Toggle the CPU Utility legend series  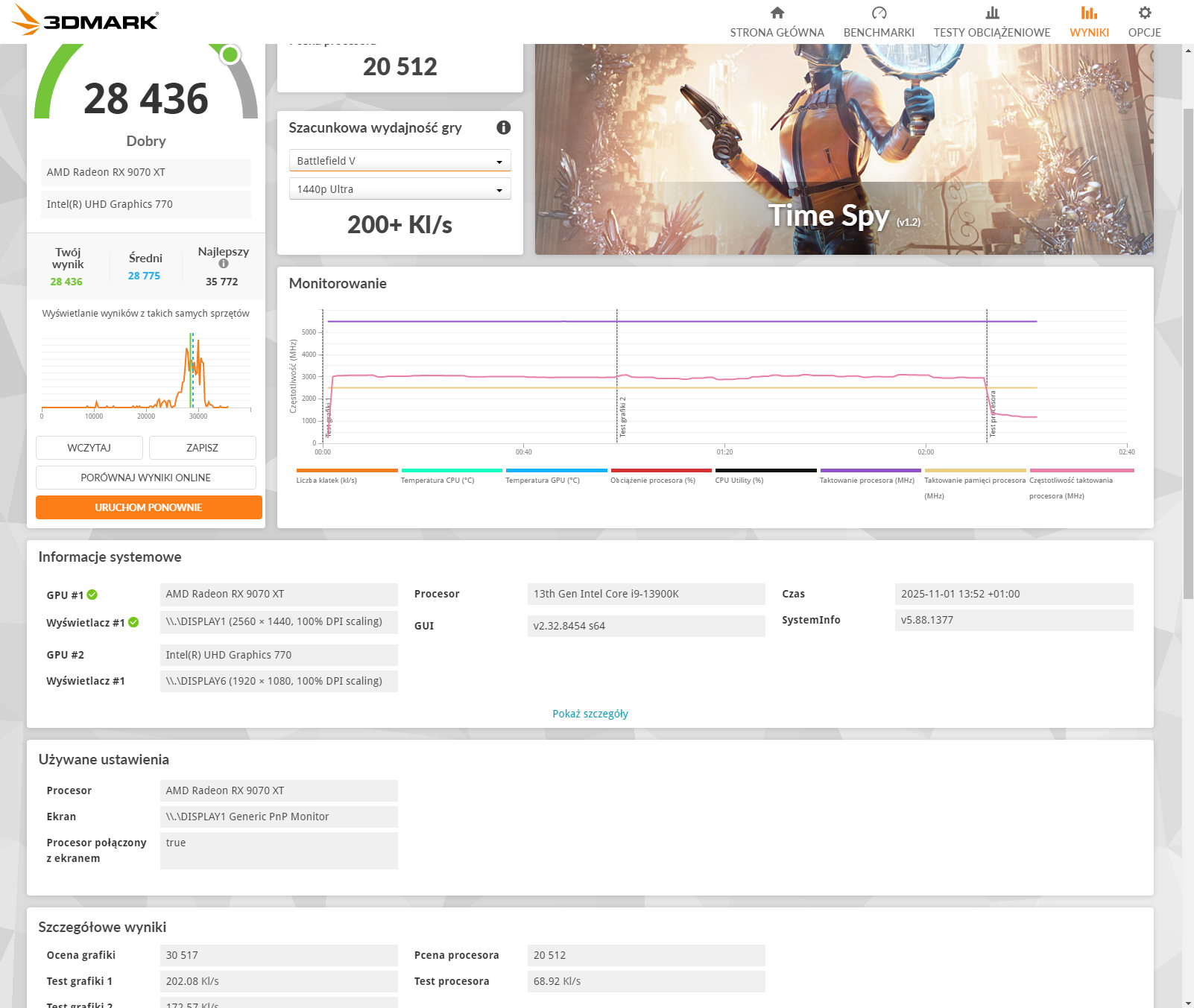(x=739, y=481)
